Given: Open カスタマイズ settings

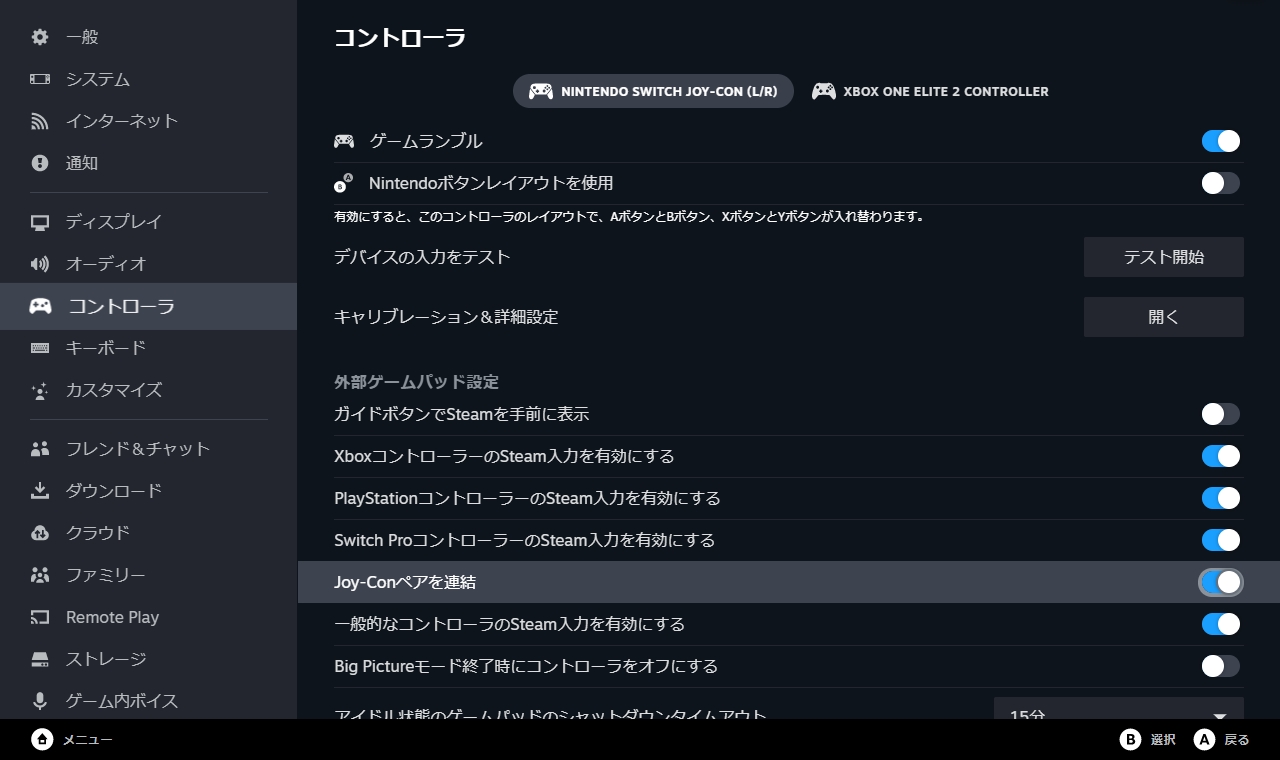Looking at the screenshot, I should (x=148, y=390).
